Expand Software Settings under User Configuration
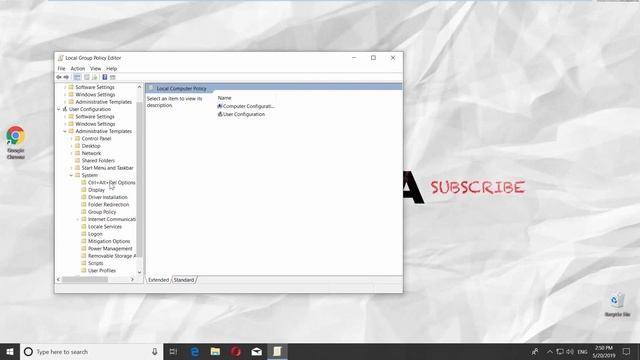Image resolution: width=640 pixels, height=360 pixels. coord(65,117)
